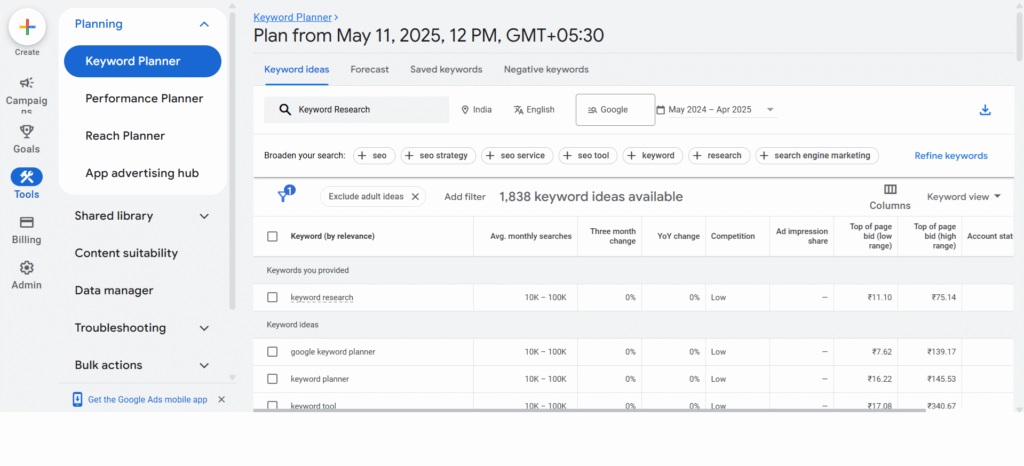Click the filter funnel icon
Screen dimensions: 1024x466
click(283, 196)
